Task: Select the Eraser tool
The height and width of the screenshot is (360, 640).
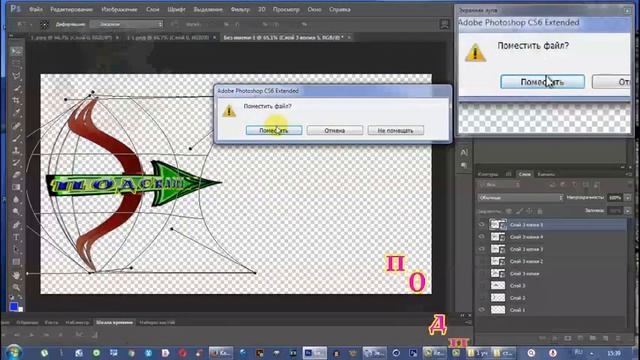Action: pos(16,175)
